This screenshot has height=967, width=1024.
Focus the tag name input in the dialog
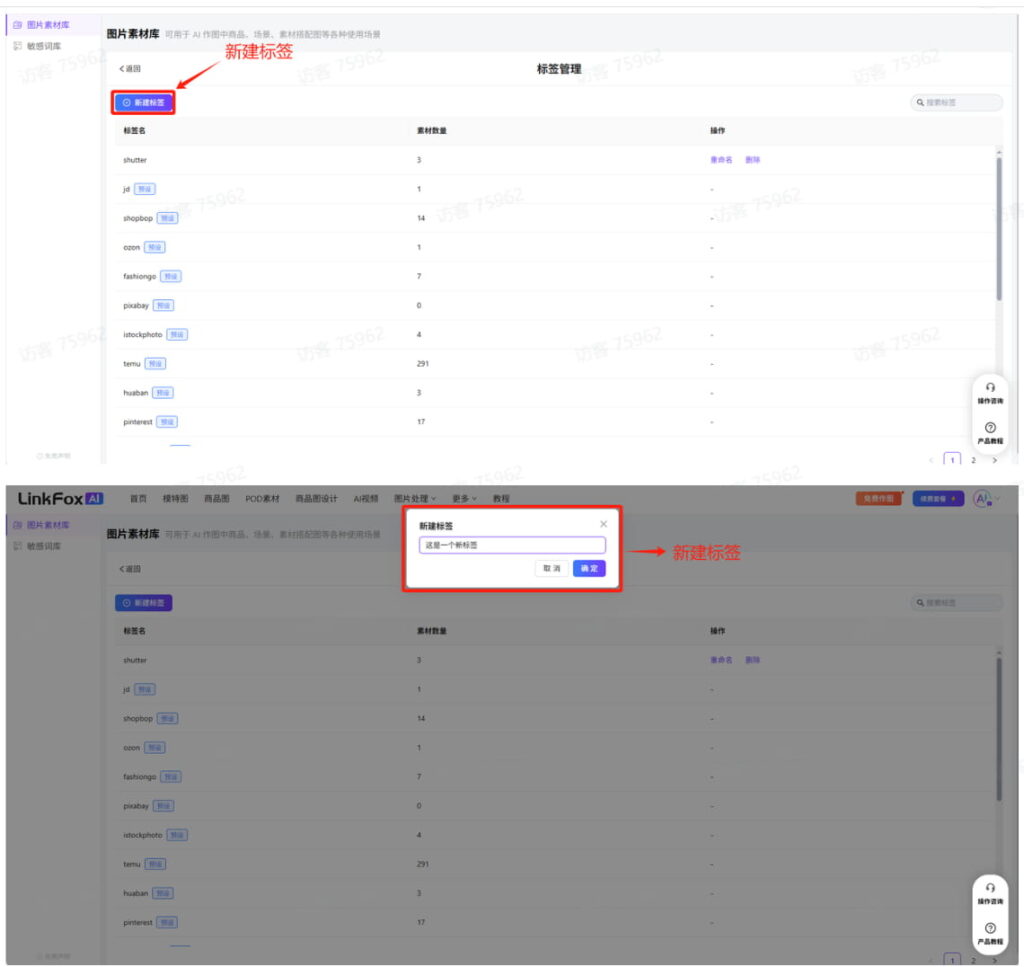[x=512, y=545]
